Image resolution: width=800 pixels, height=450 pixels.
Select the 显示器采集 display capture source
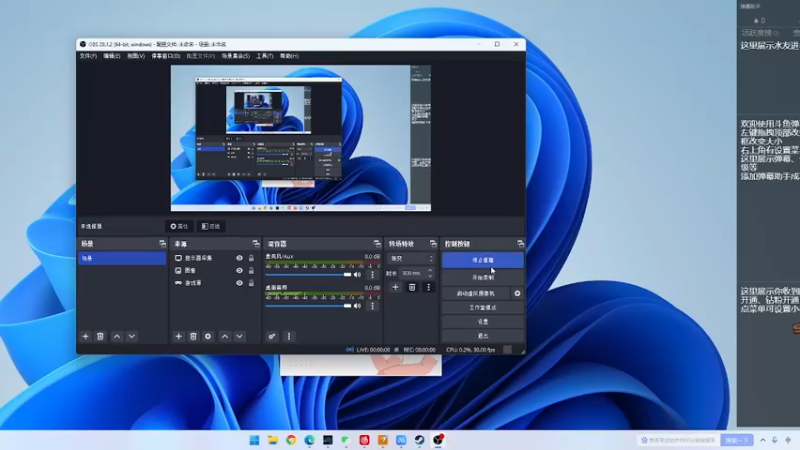[199, 258]
